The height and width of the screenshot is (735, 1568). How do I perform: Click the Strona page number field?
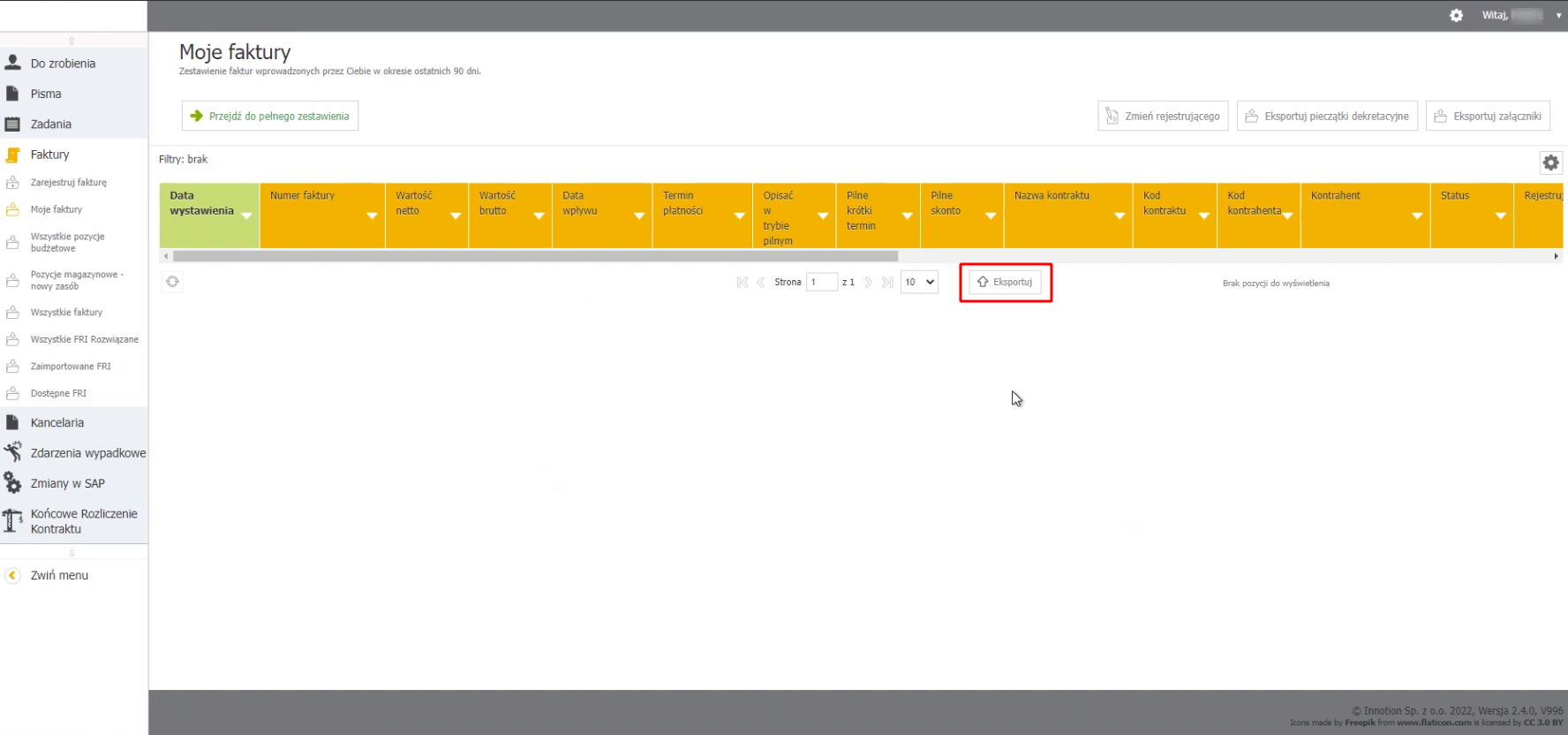[822, 282]
